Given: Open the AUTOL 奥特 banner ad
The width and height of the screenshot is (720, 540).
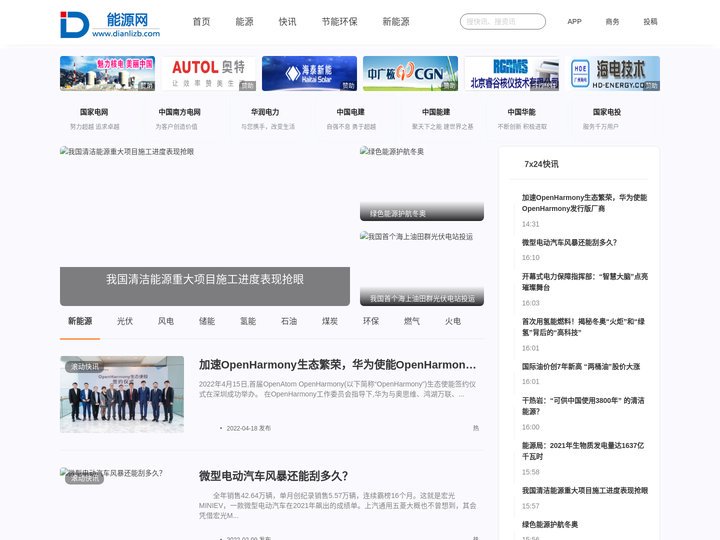Looking at the screenshot, I should [x=208, y=73].
